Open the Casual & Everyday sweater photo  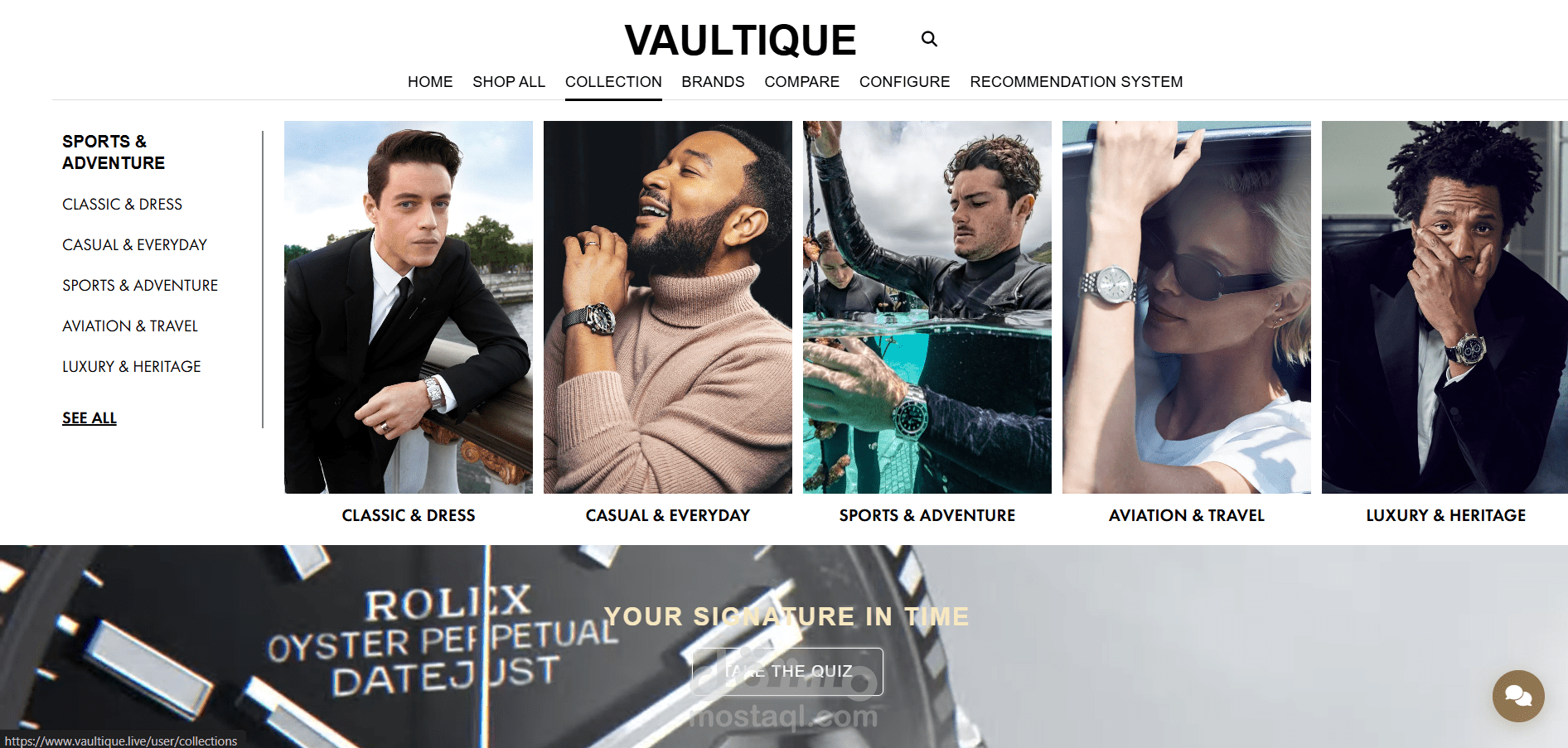[x=668, y=307]
